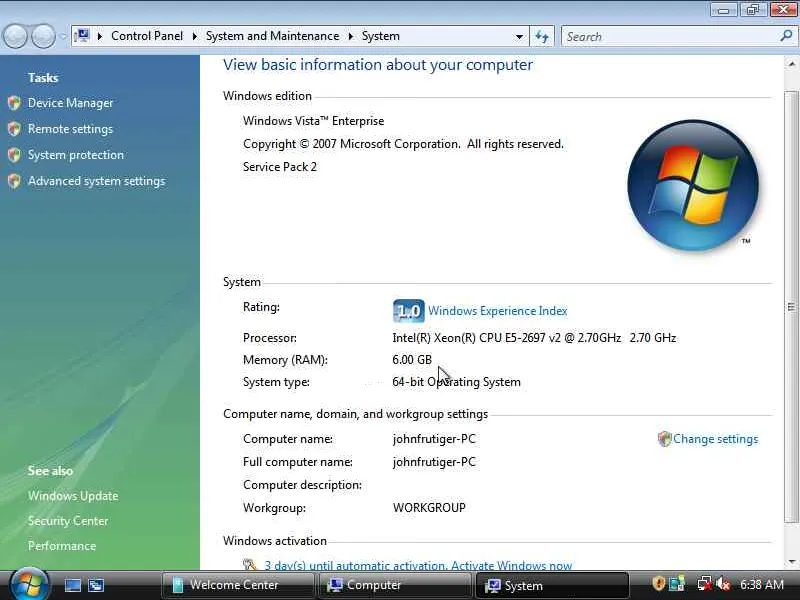Click the Remote settings shield icon

coord(14,129)
